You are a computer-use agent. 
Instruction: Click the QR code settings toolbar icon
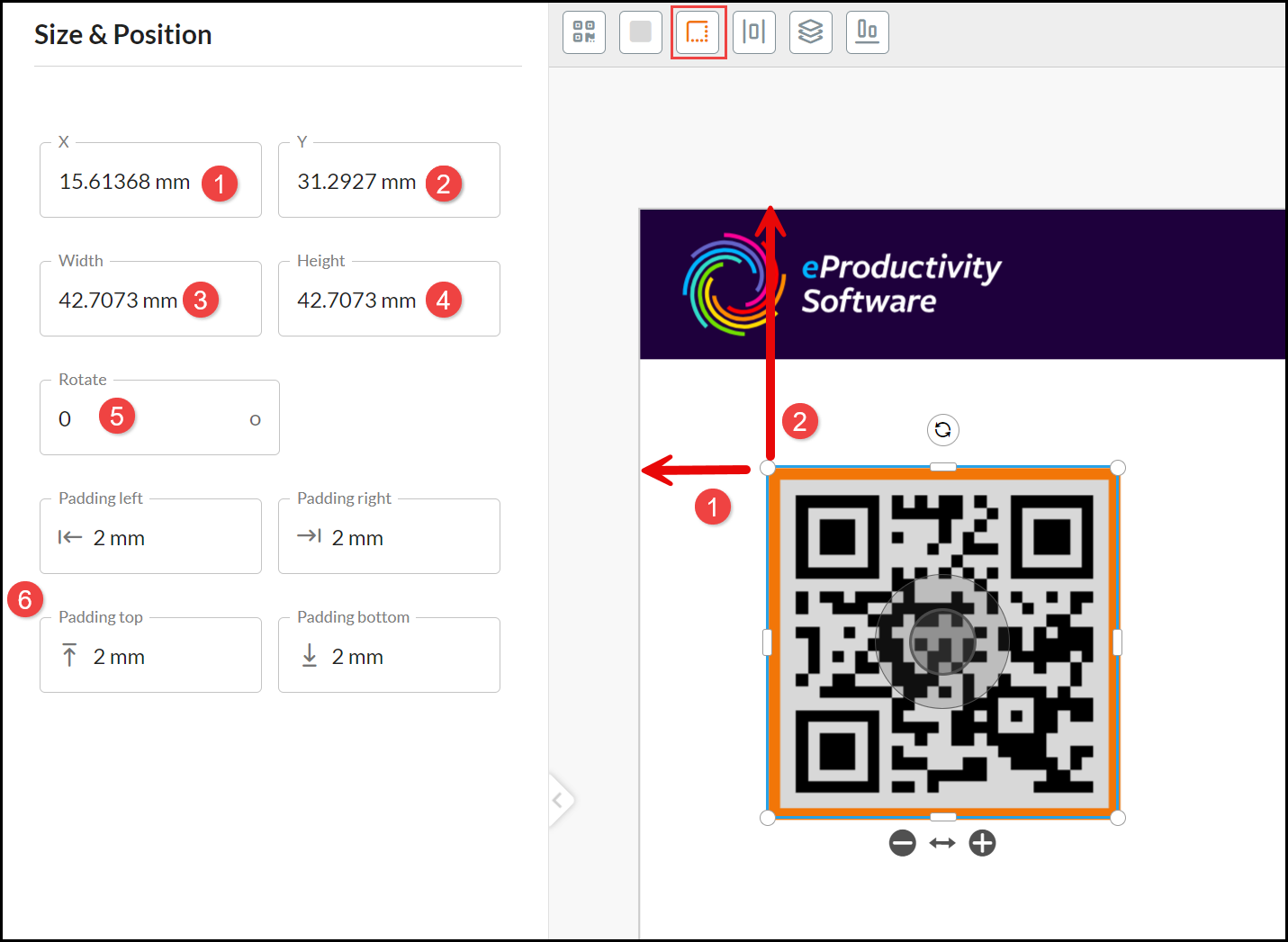[584, 32]
